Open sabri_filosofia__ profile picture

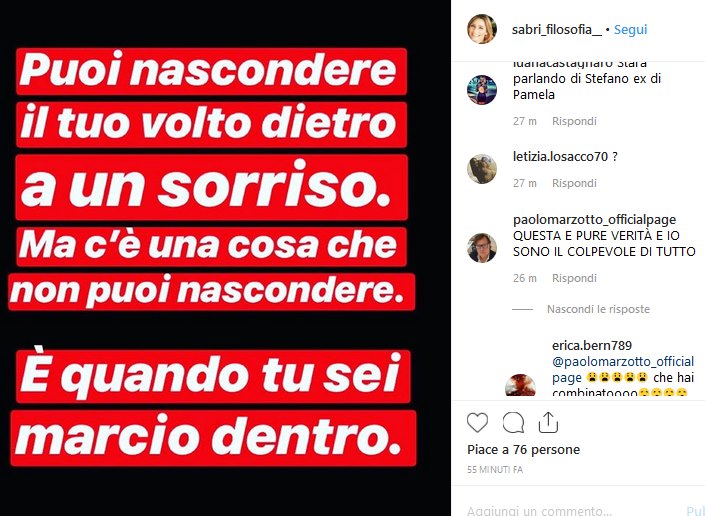tap(482, 29)
